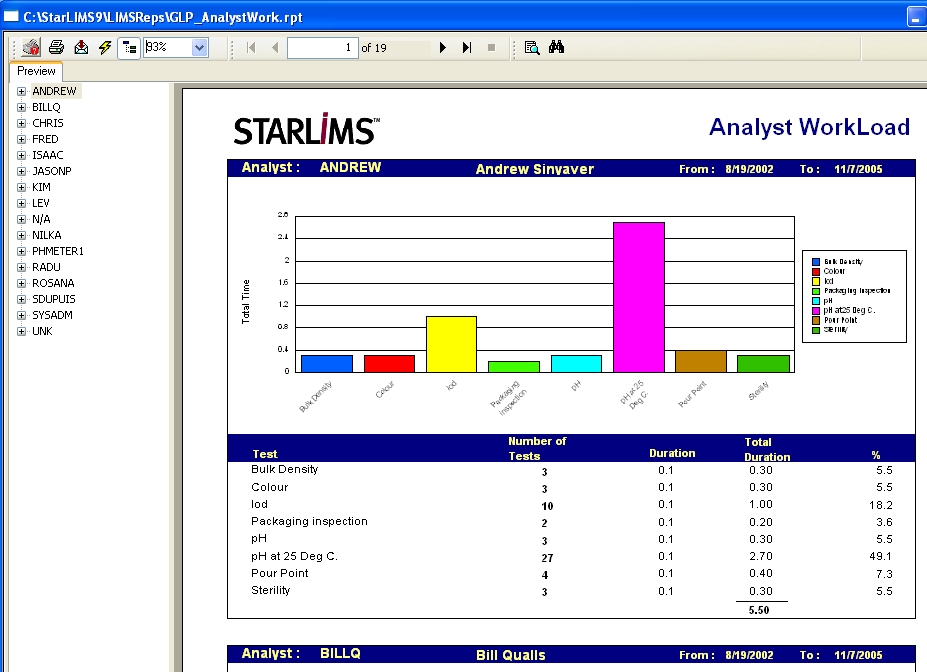Open the zoom percentage dropdown
The height and width of the screenshot is (672, 927).
[200, 47]
